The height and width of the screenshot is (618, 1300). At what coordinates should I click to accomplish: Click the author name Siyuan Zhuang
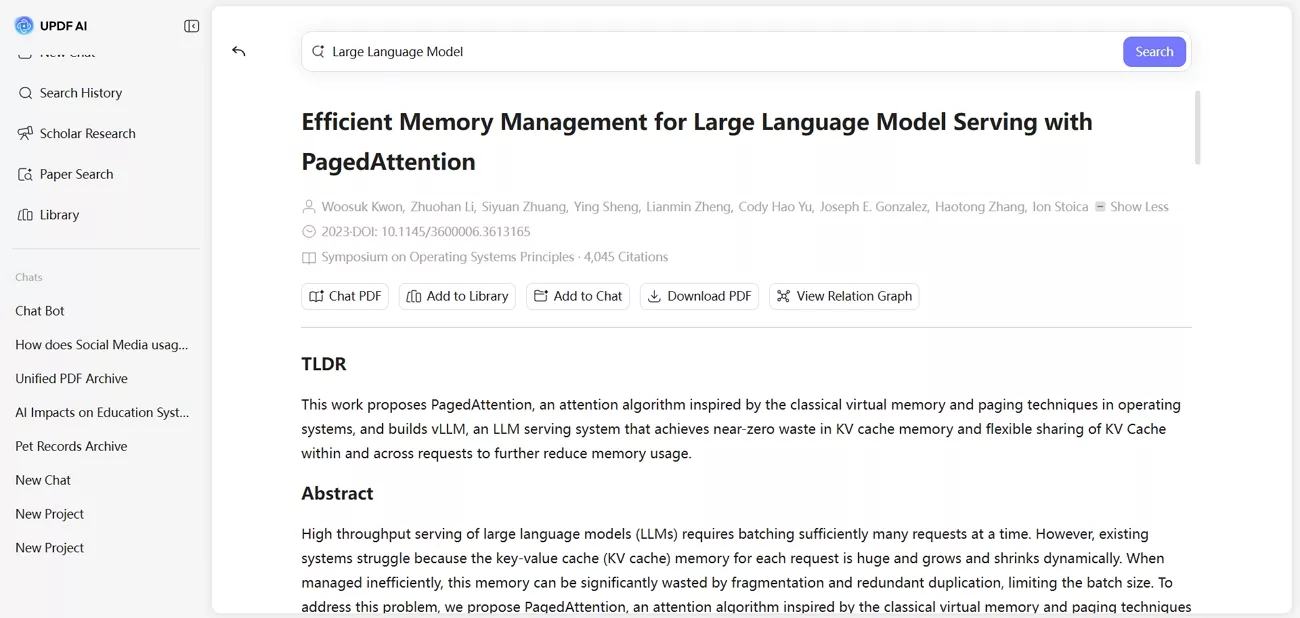click(x=524, y=207)
